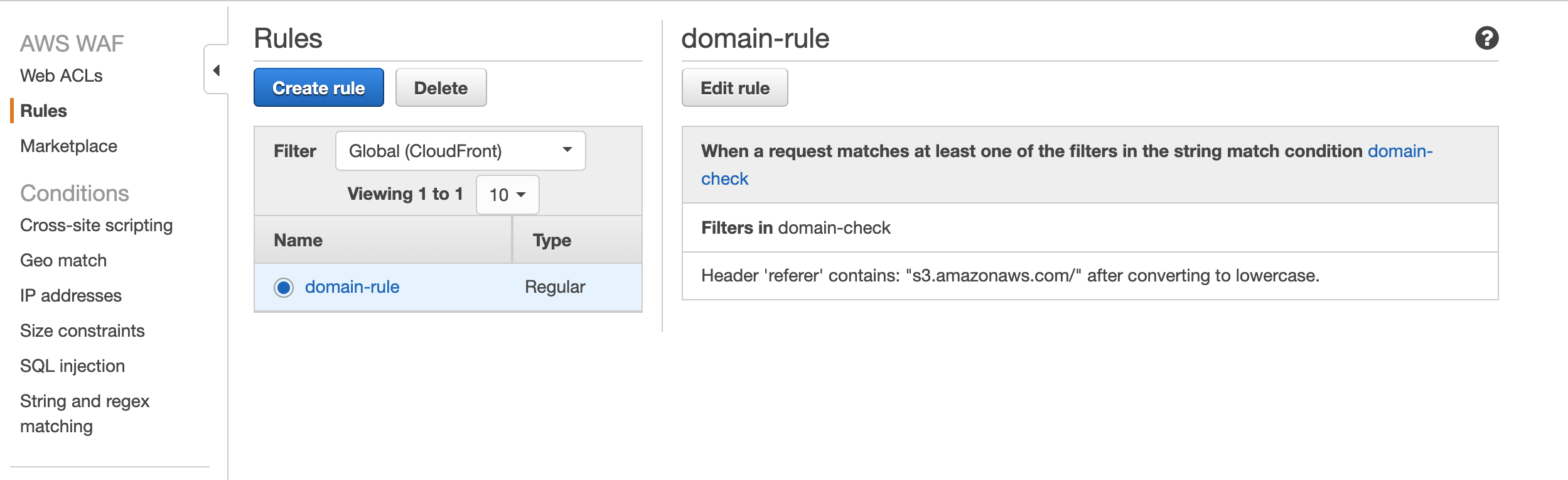The width and height of the screenshot is (1568, 480).
Task: Click the Edit rule button
Action: (734, 88)
